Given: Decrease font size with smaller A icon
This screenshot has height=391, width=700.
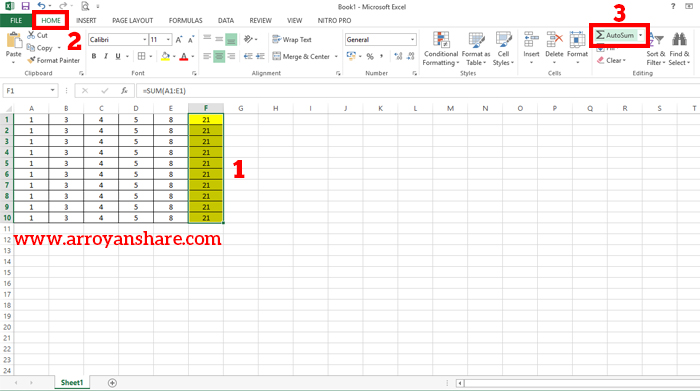Looking at the screenshot, I should 191,40.
